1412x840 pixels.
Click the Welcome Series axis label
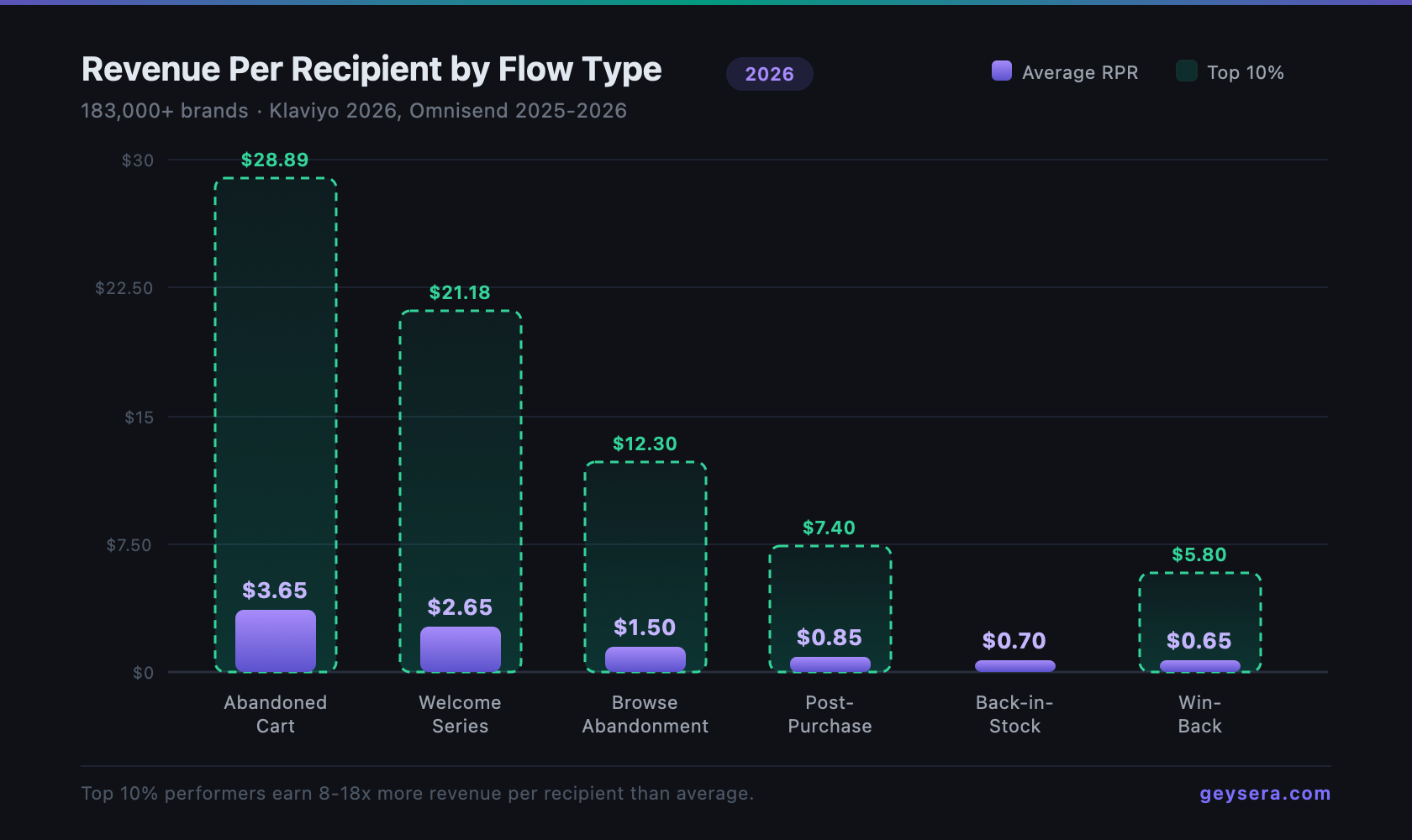click(461, 714)
